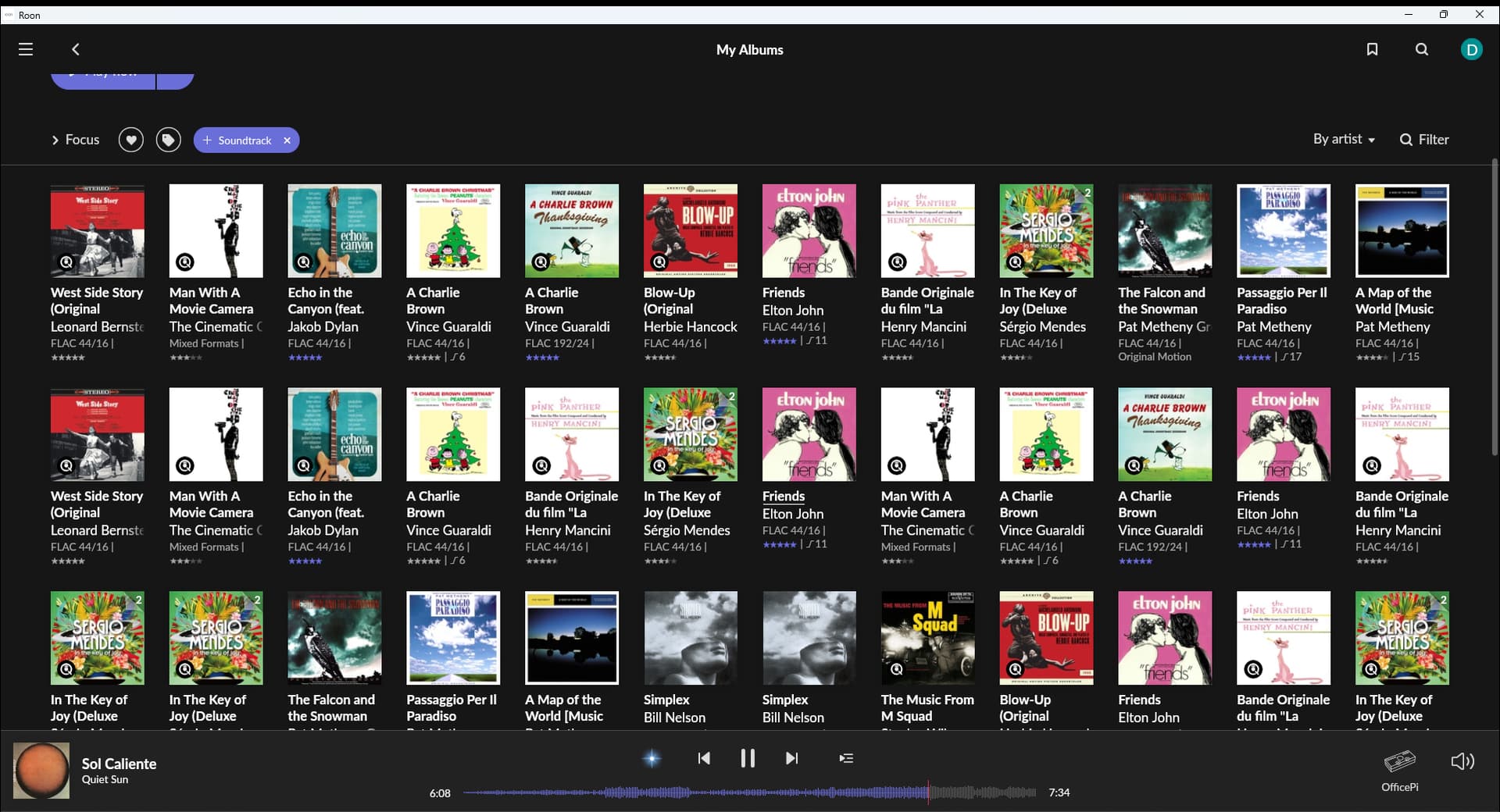Viewport: 1500px width, 812px height.
Task: Click the badge on first-row Bande Originale cover
Action: coord(898,262)
